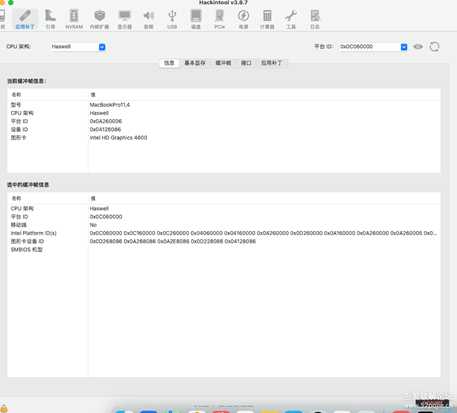Screen dimensions: 457x413
Task: Select the Intel Platform ID(s) row label
Action: (33, 233)
